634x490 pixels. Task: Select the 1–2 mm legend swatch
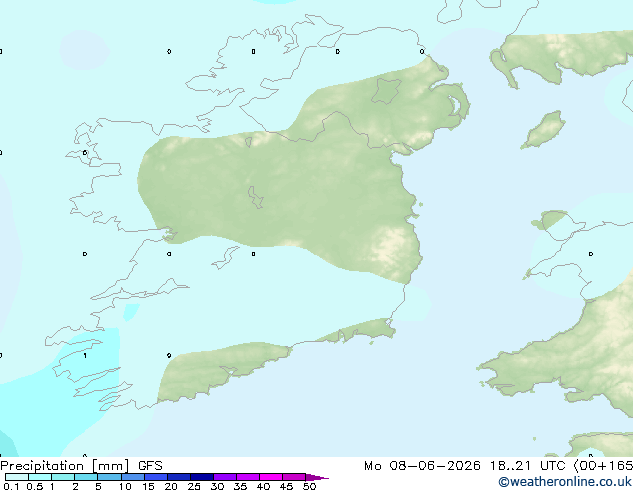[63, 477]
